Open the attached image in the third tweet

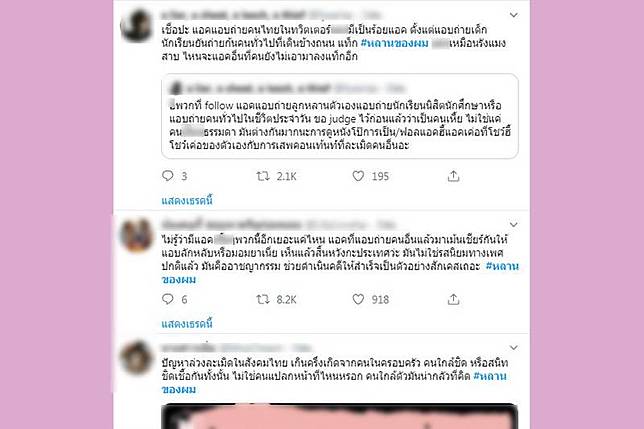pyautogui.click(x=340, y=416)
